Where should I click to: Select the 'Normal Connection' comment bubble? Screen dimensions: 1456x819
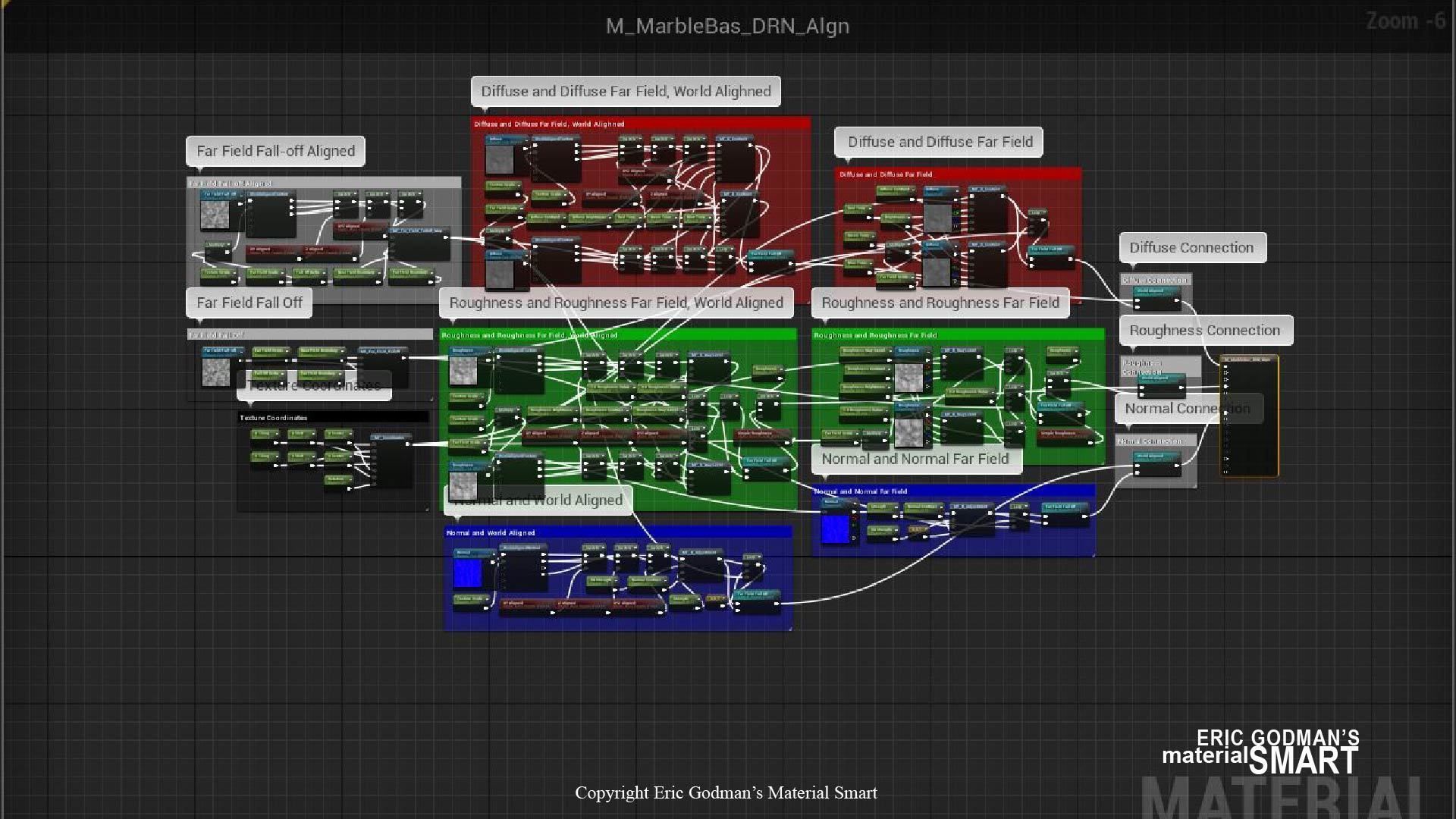1168,409
